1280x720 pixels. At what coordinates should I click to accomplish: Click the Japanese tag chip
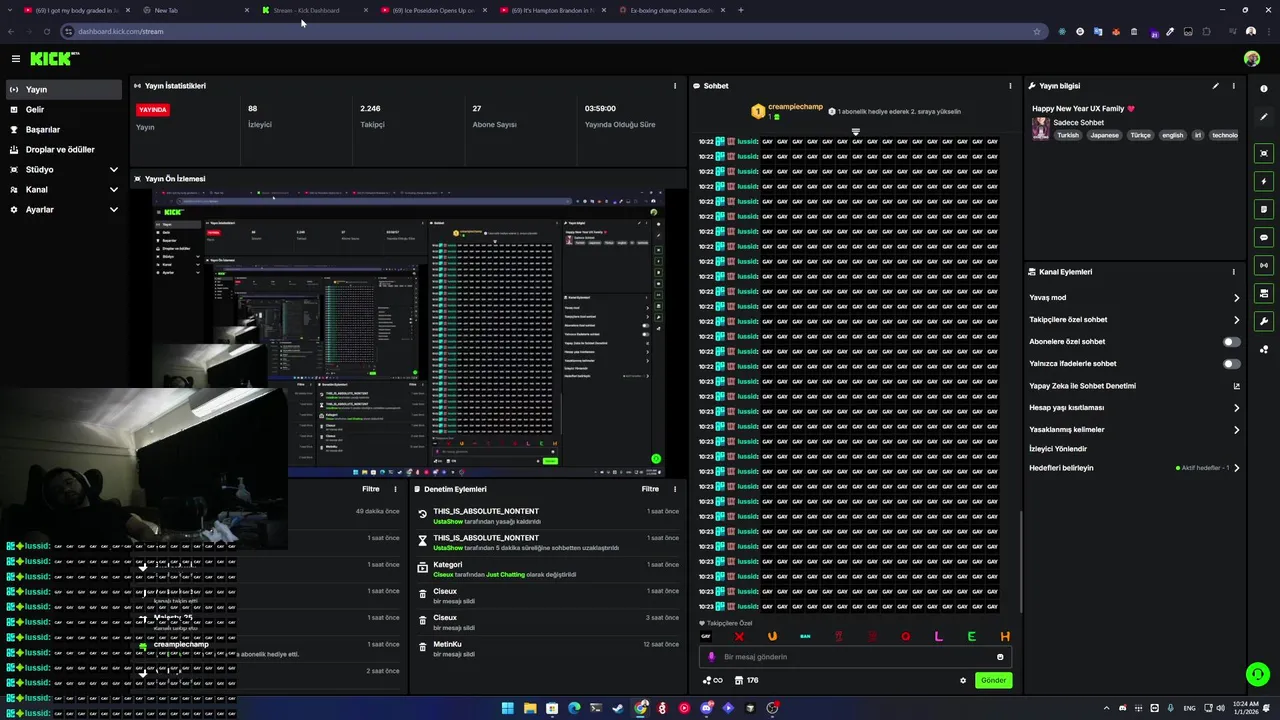(x=1104, y=135)
